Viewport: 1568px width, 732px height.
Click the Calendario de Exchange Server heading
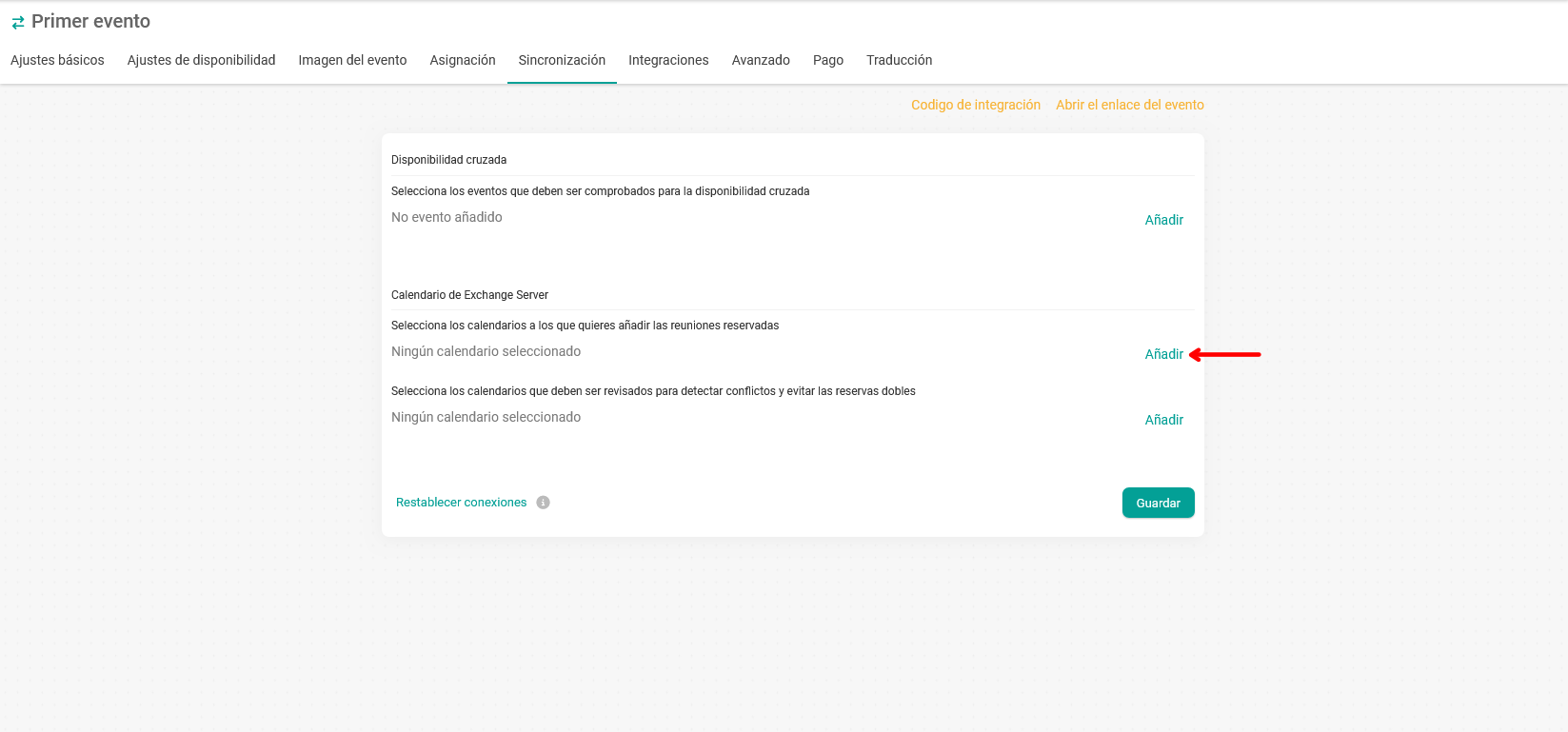(469, 295)
